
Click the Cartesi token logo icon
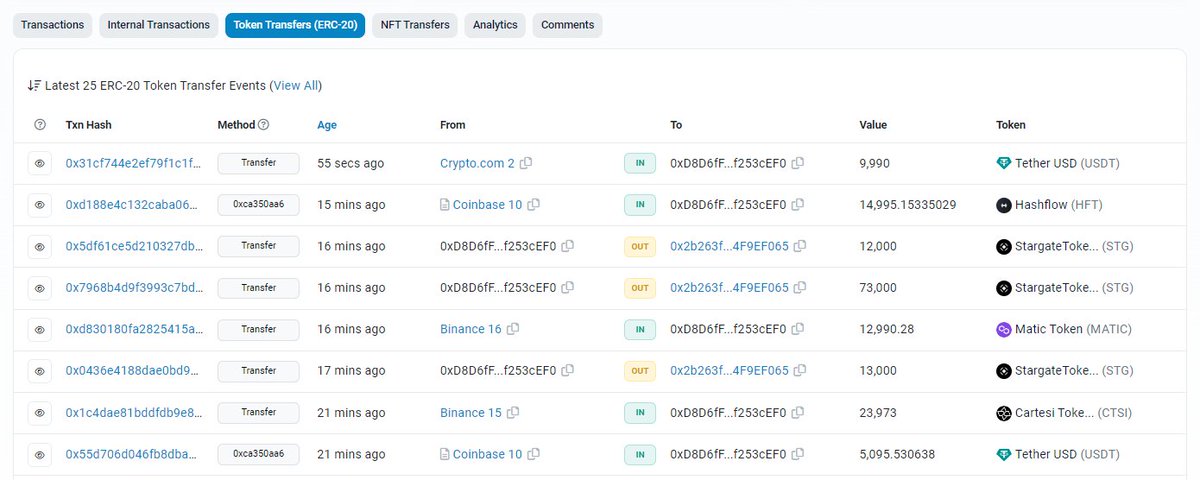point(1004,413)
